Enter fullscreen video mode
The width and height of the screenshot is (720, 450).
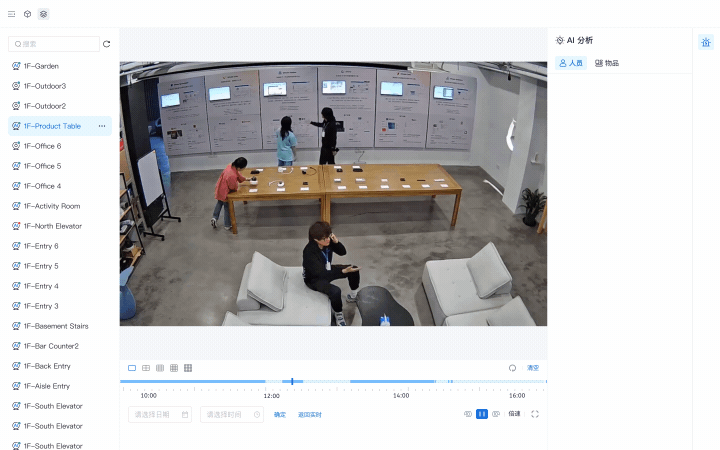pyautogui.click(x=535, y=414)
